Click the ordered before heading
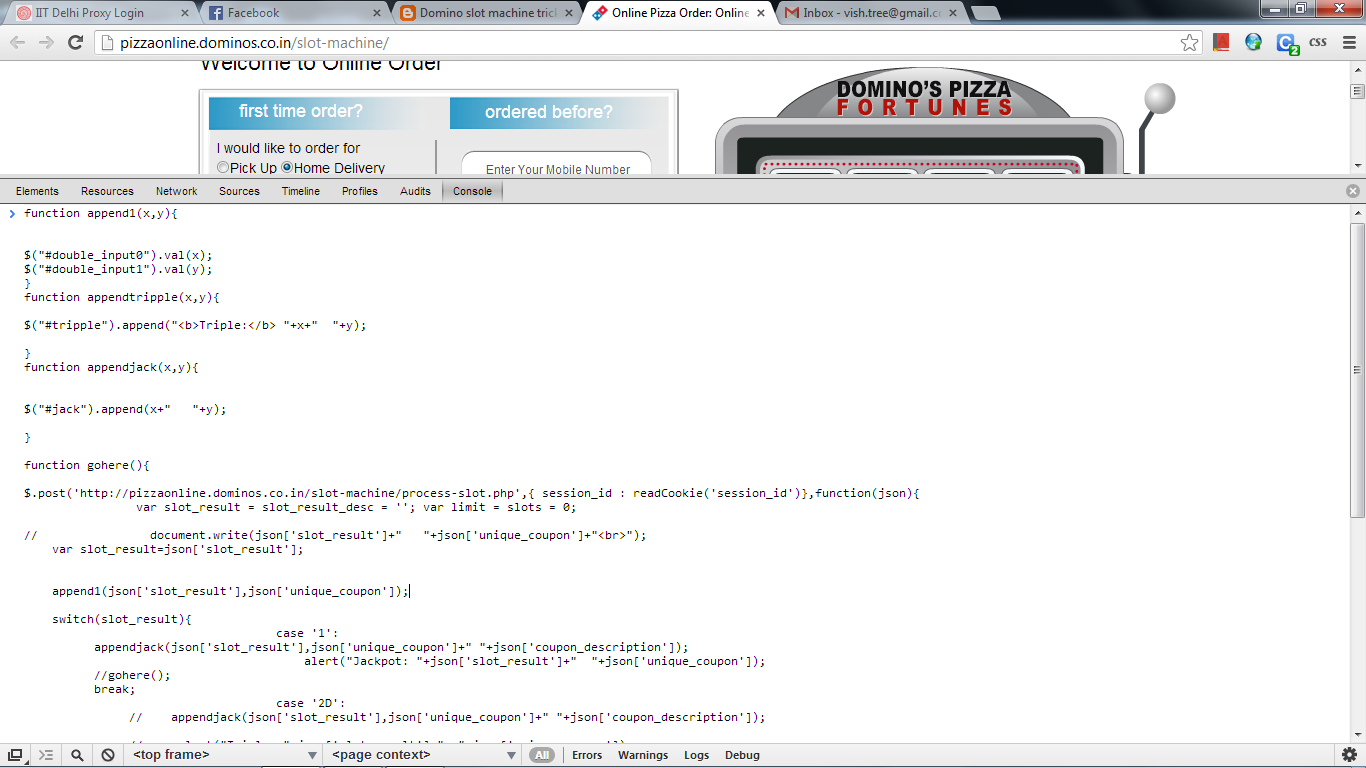Viewport: 1366px width, 768px height. pos(548,112)
